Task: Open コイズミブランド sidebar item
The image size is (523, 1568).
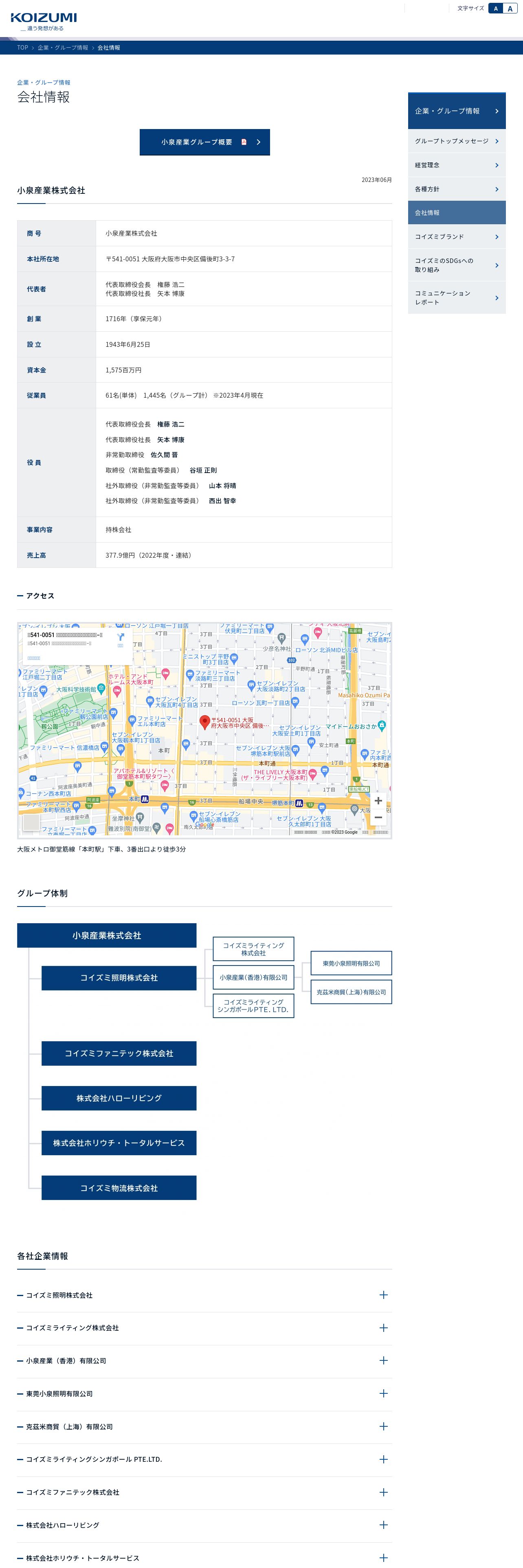Action: click(x=457, y=237)
